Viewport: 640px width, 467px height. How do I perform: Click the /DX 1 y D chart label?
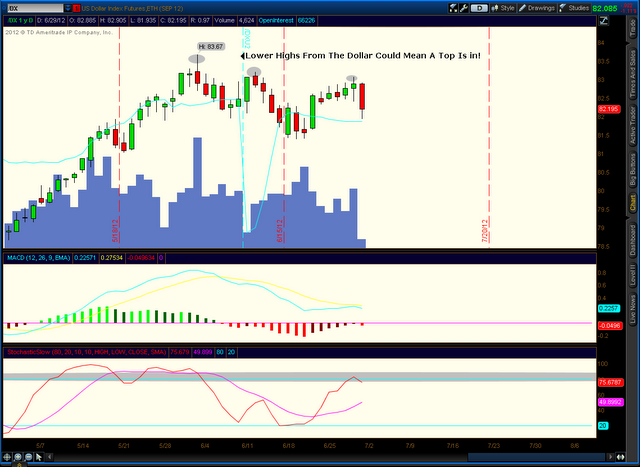20,20
